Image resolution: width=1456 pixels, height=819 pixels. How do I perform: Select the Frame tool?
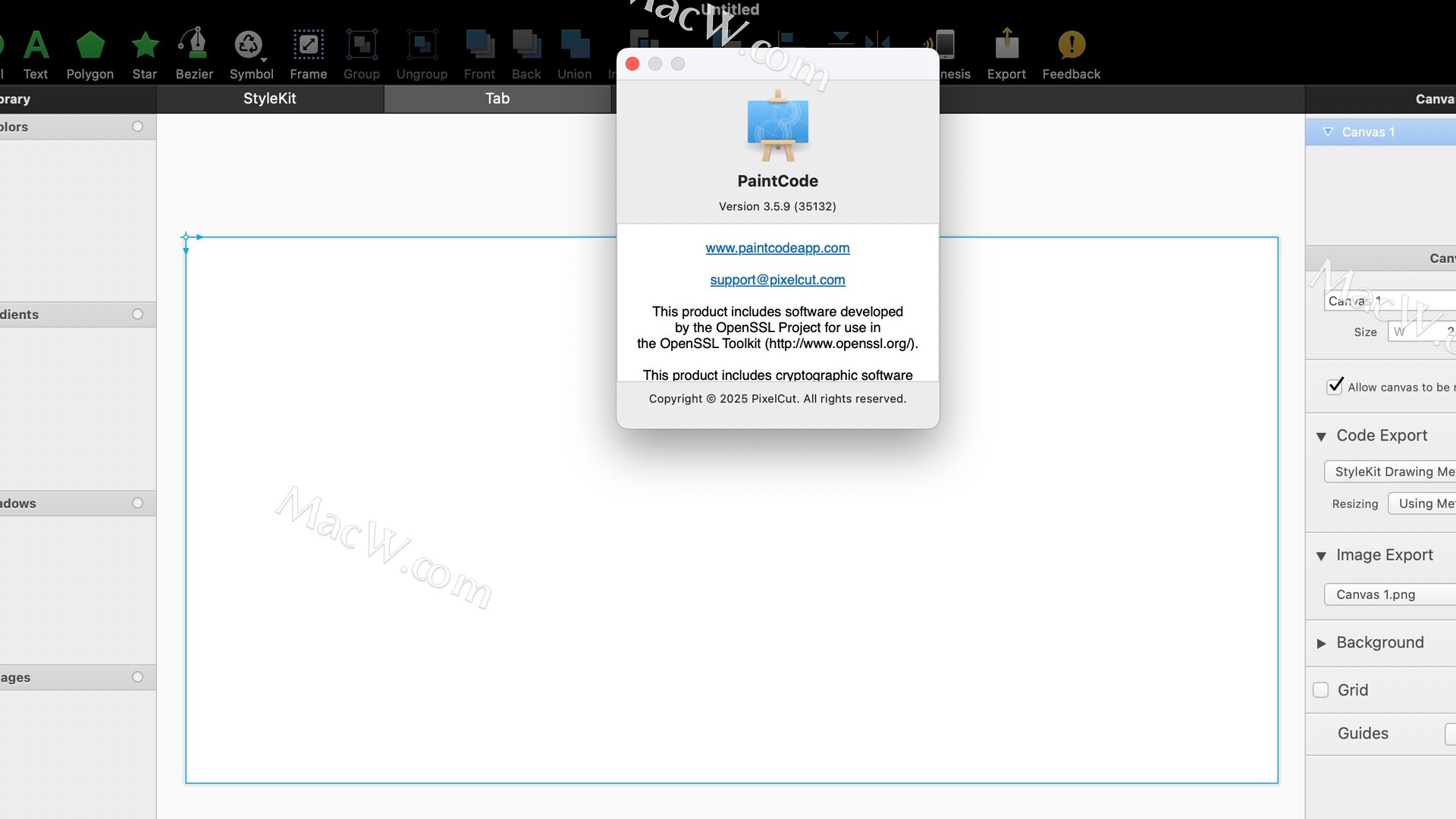pos(308,55)
